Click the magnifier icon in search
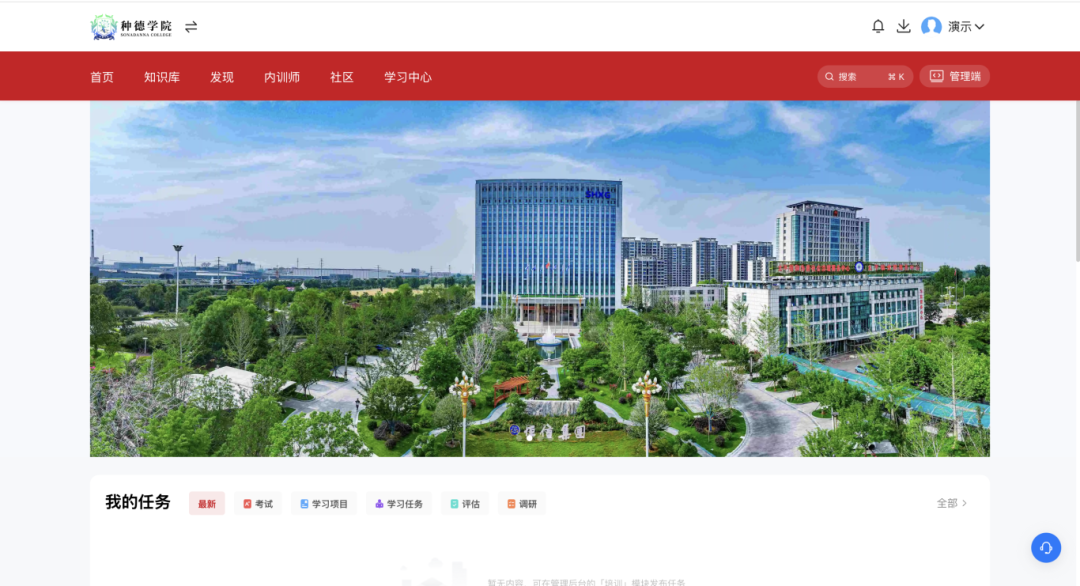 (x=830, y=77)
